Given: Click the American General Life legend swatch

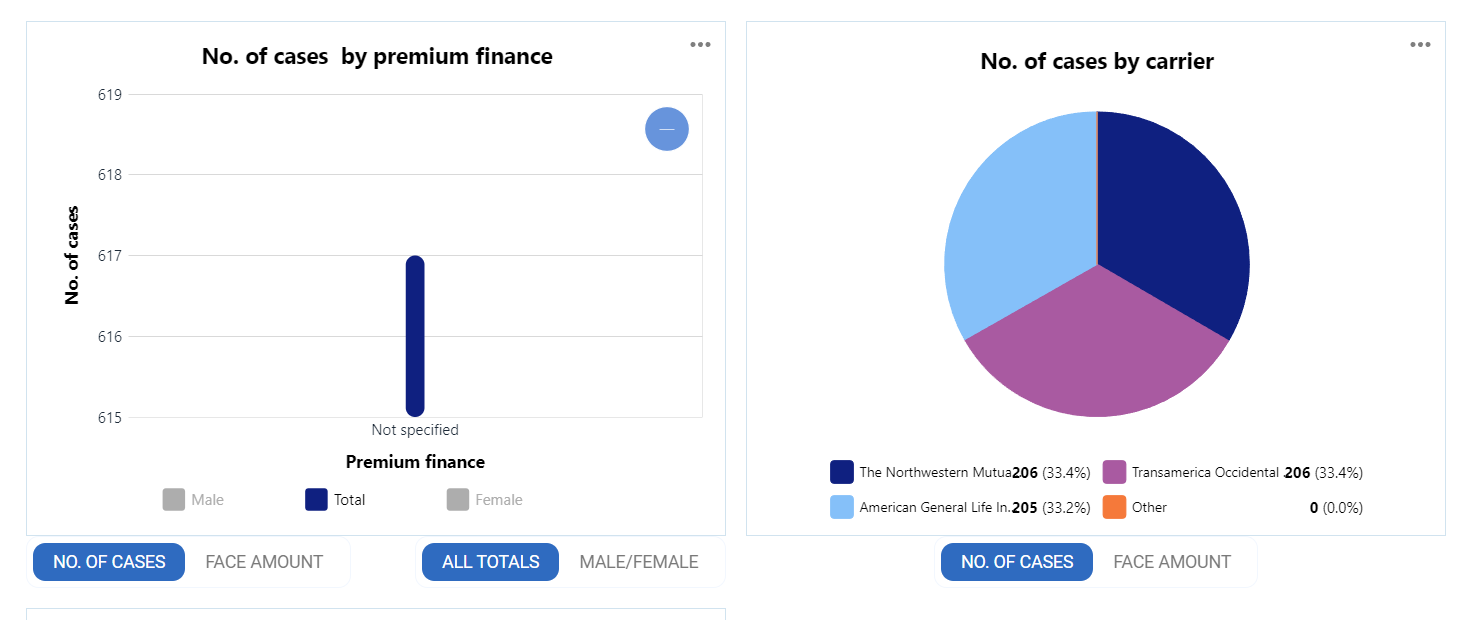Looking at the screenshot, I should (x=842, y=507).
